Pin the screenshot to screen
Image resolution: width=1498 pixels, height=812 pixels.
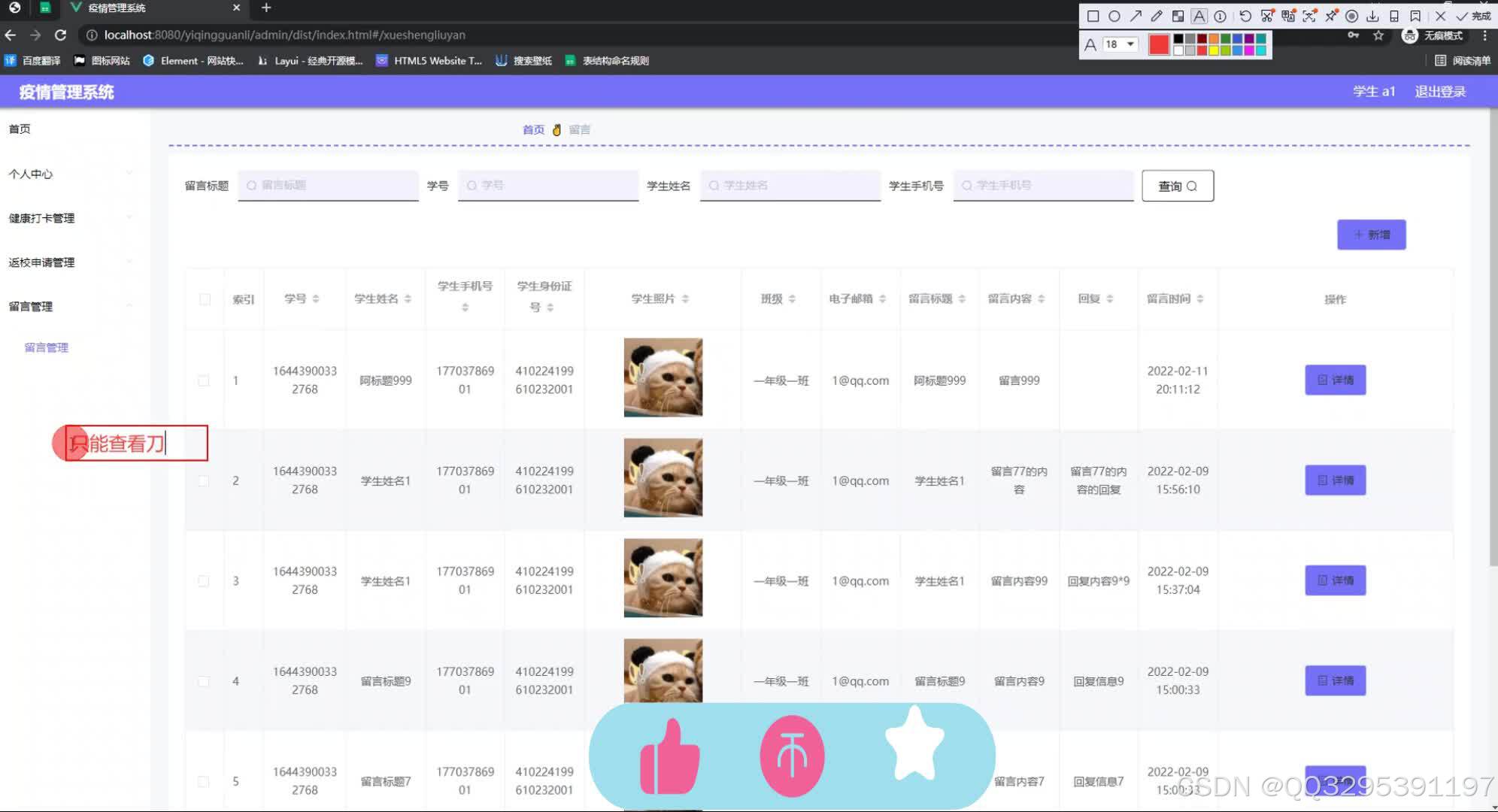pyautogui.click(x=1331, y=16)
